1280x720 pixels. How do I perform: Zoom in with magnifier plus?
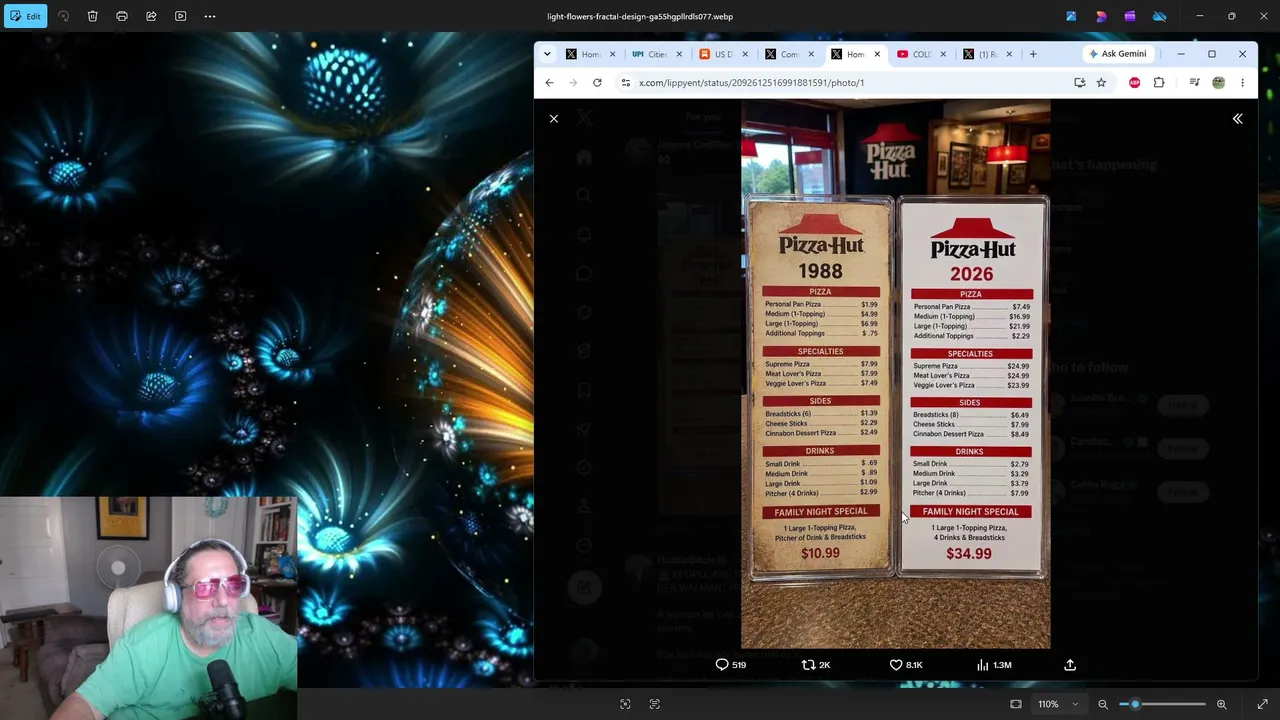tap(1221, 704)
